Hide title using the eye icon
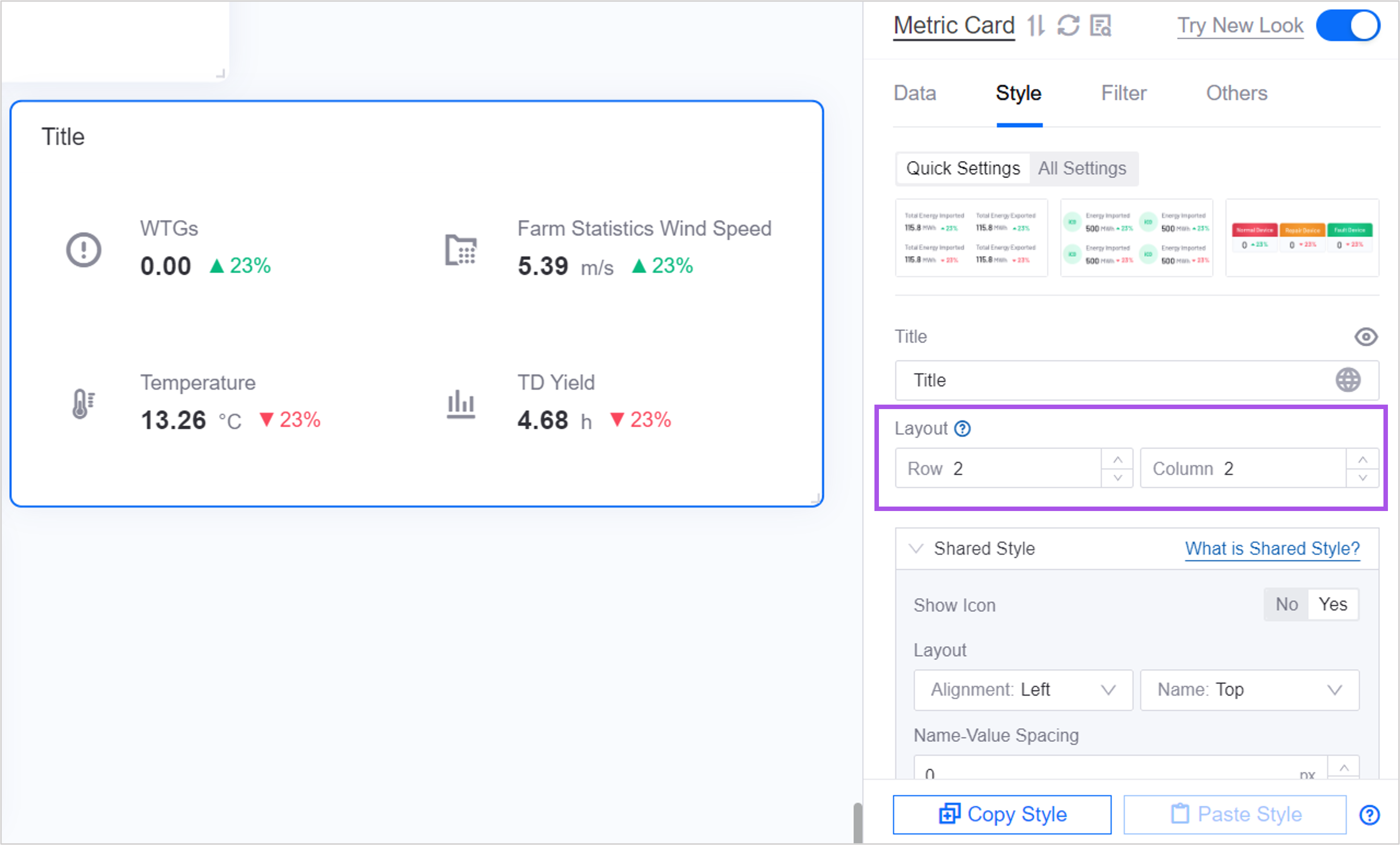Screen dimensions: 1400x845 pos(1366,337)
